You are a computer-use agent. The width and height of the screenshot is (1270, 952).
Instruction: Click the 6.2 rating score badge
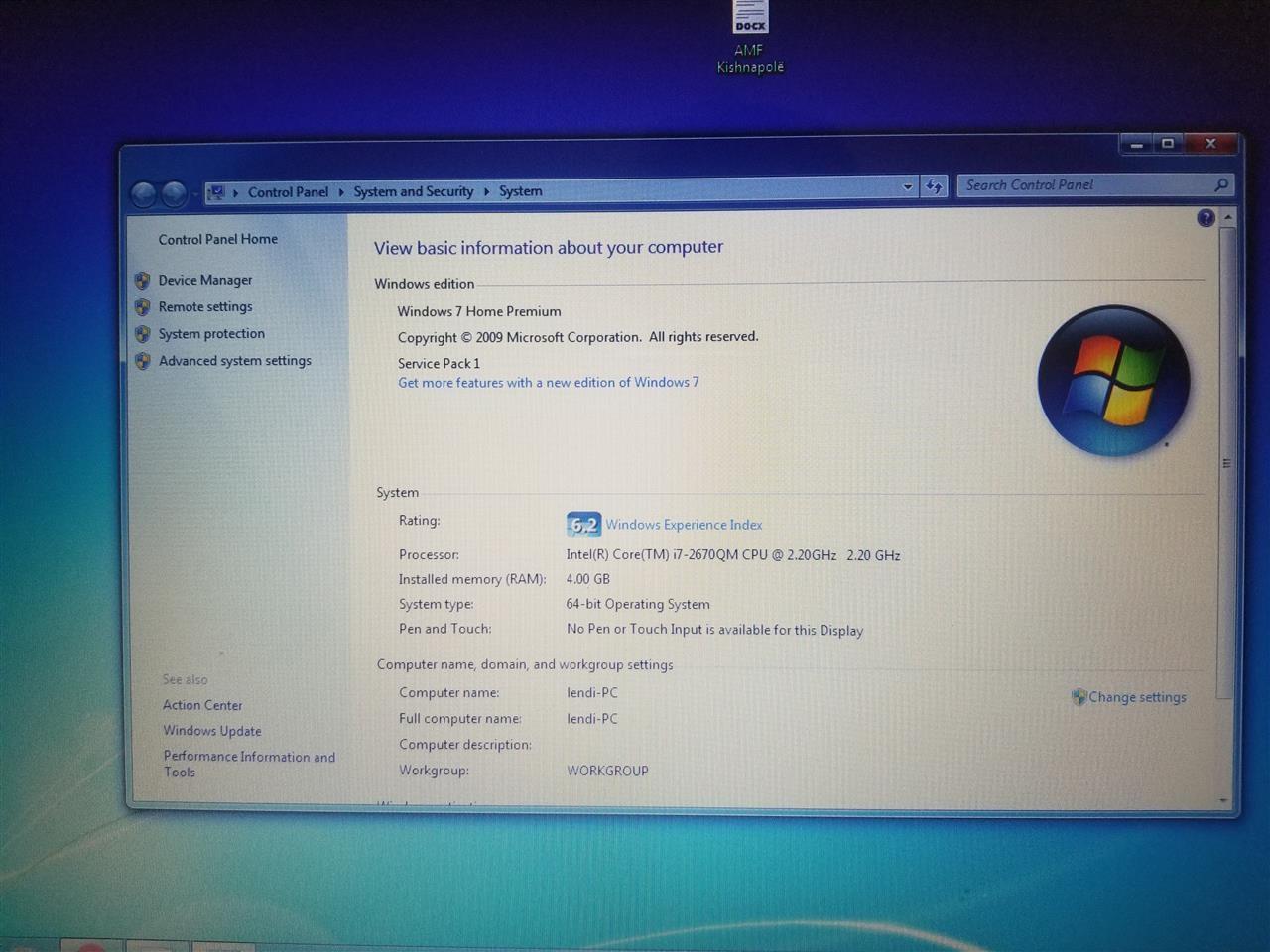click(583, 525)
